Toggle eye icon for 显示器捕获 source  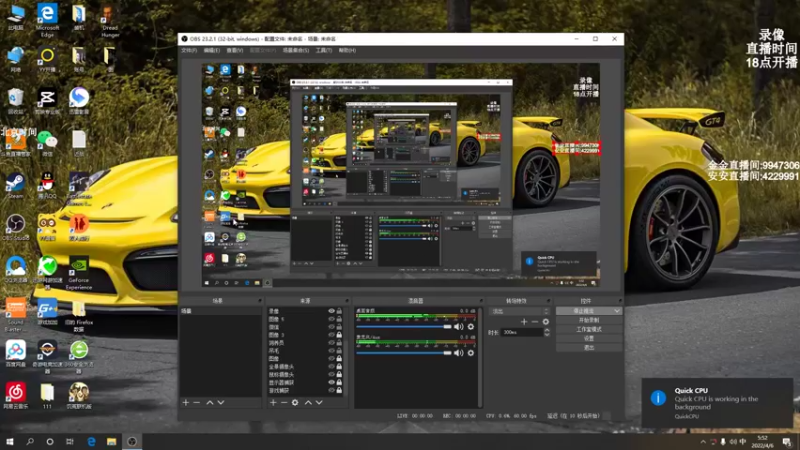pyautogui.click(x=331, y=381)
